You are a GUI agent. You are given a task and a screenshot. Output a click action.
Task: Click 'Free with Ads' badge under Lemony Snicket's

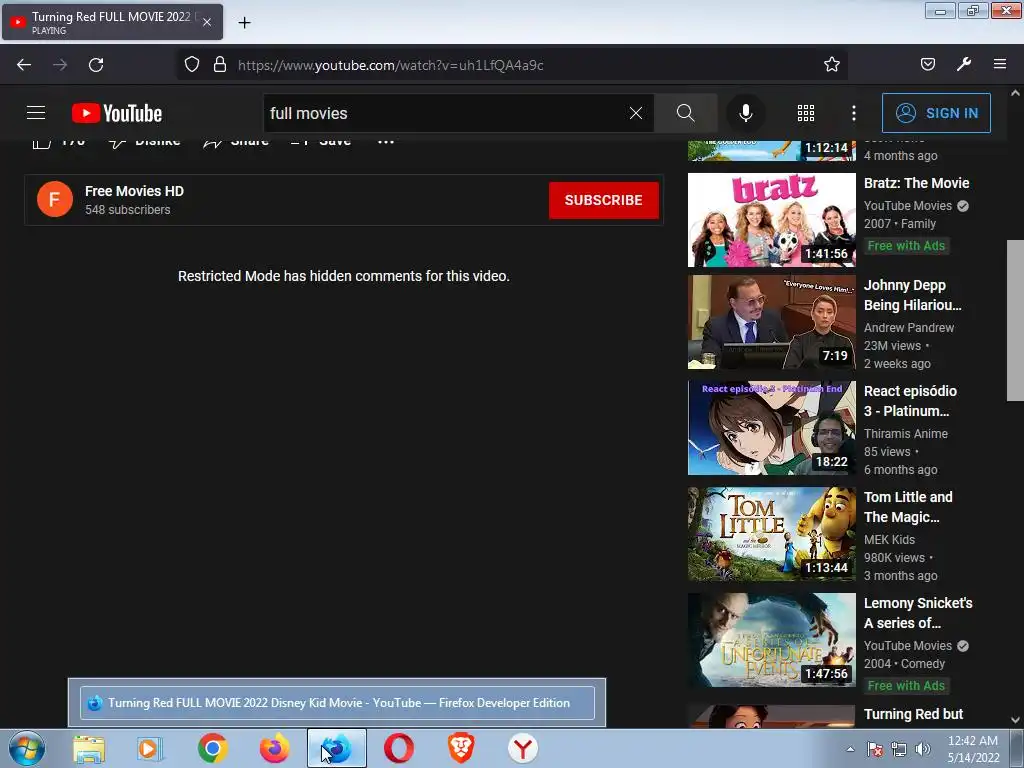click(906, 686)
